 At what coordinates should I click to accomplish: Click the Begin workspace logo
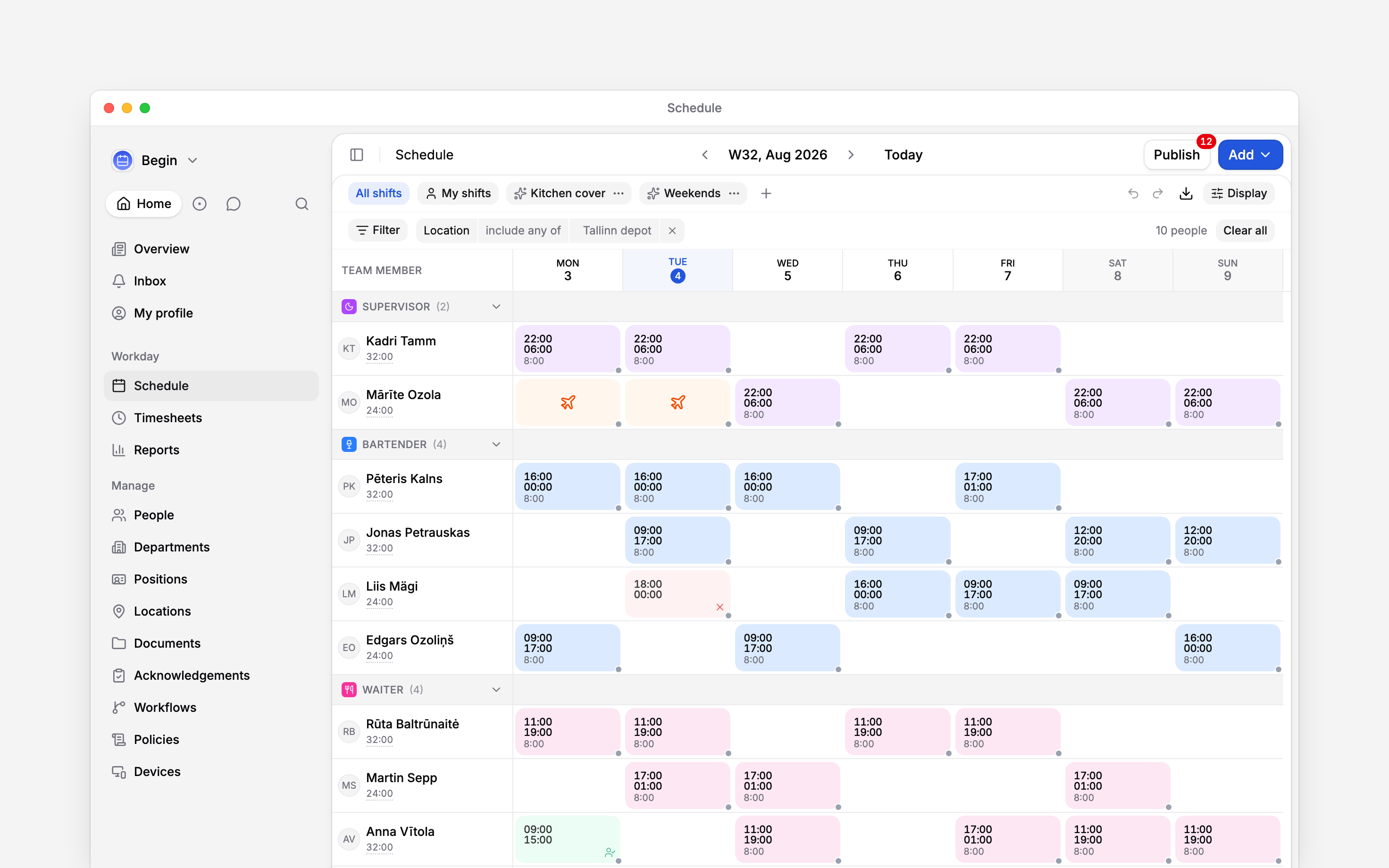click(123, 160)
